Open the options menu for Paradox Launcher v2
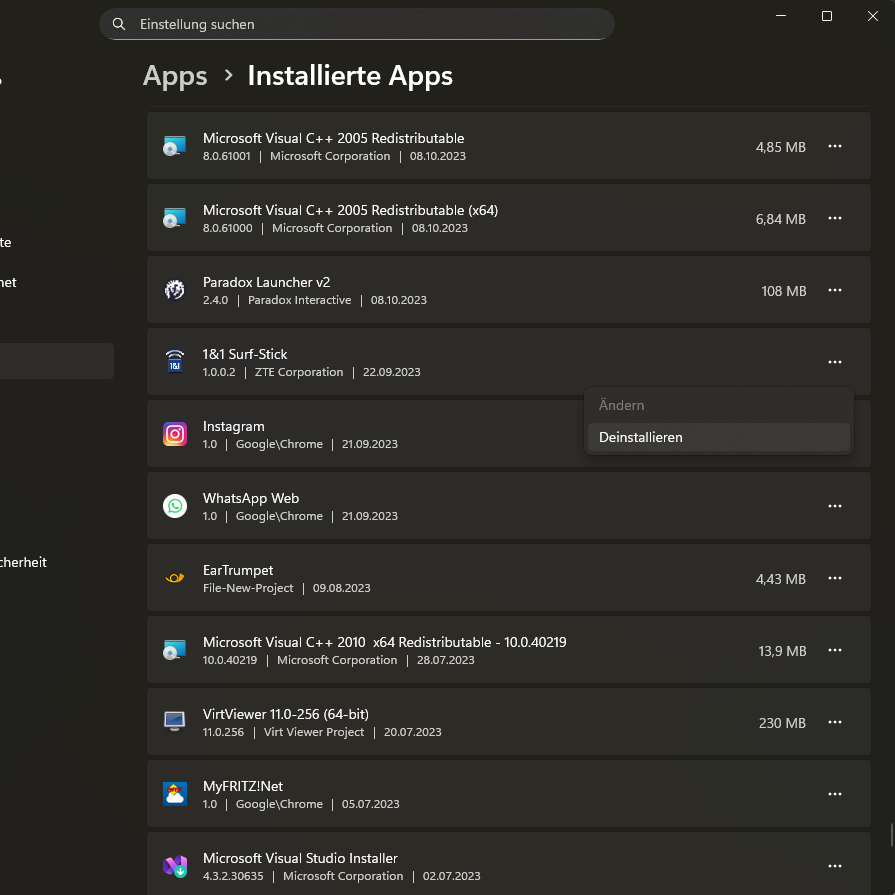Image resolution: width=895 pixels, height=895 pixels. tap(835, 290)
